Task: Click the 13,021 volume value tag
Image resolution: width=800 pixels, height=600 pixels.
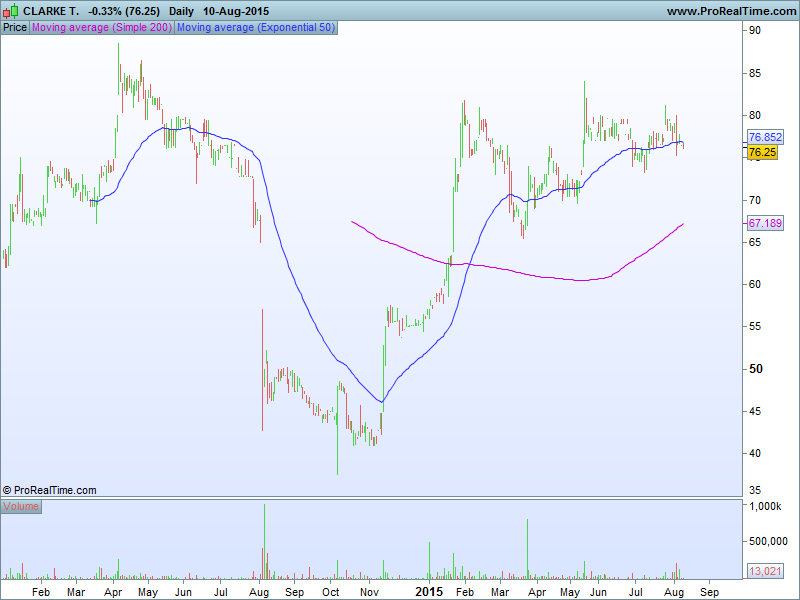Action: (764, 571)
